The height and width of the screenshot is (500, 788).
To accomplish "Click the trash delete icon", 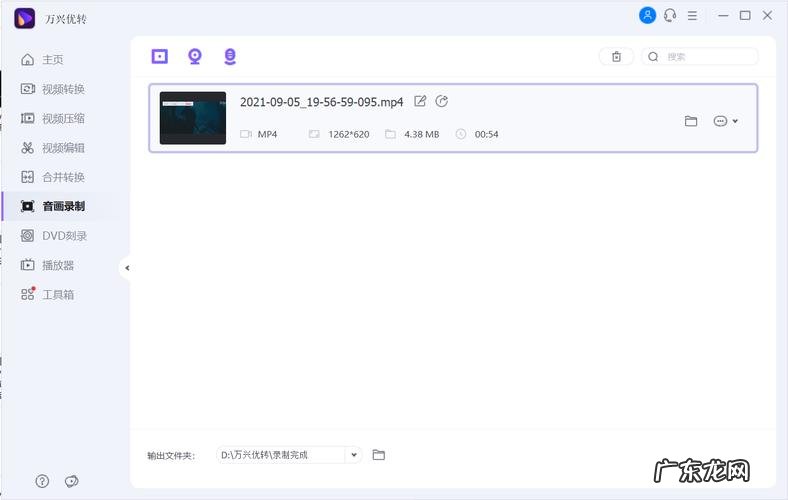I will [x=616, y=57].
